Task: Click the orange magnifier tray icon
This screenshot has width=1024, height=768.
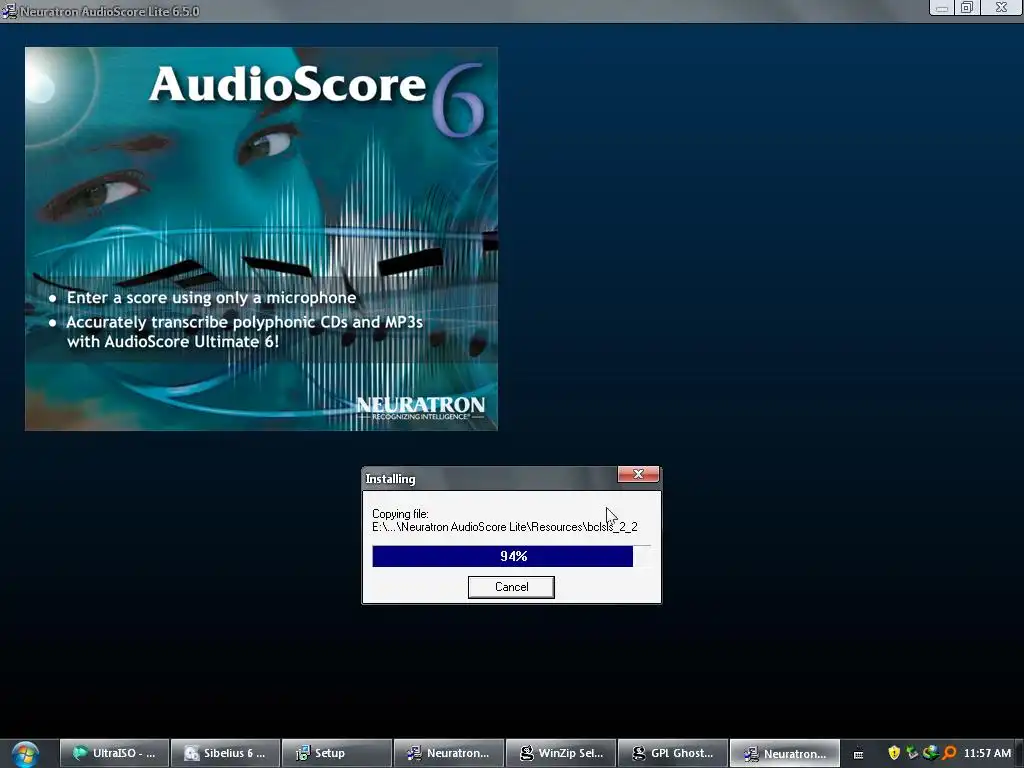Action: point(949,753)
